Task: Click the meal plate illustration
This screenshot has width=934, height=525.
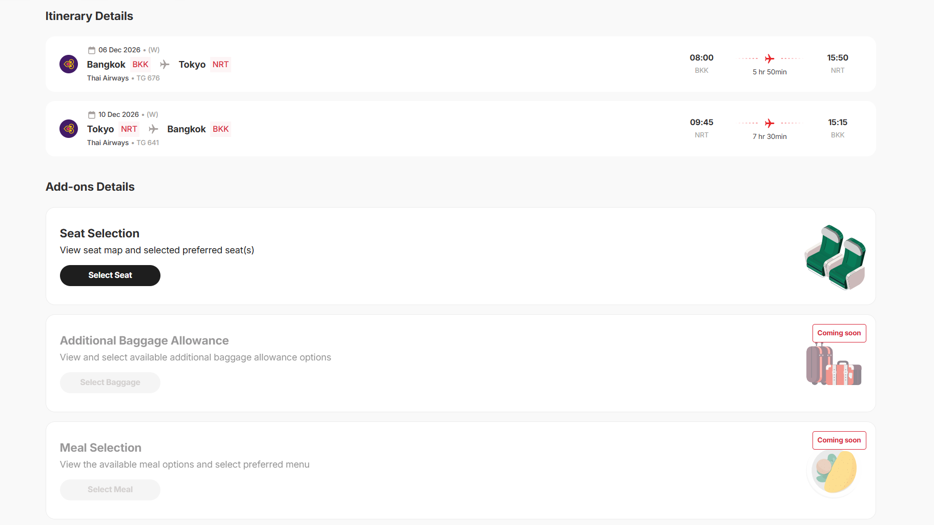Action: point(834,471)
